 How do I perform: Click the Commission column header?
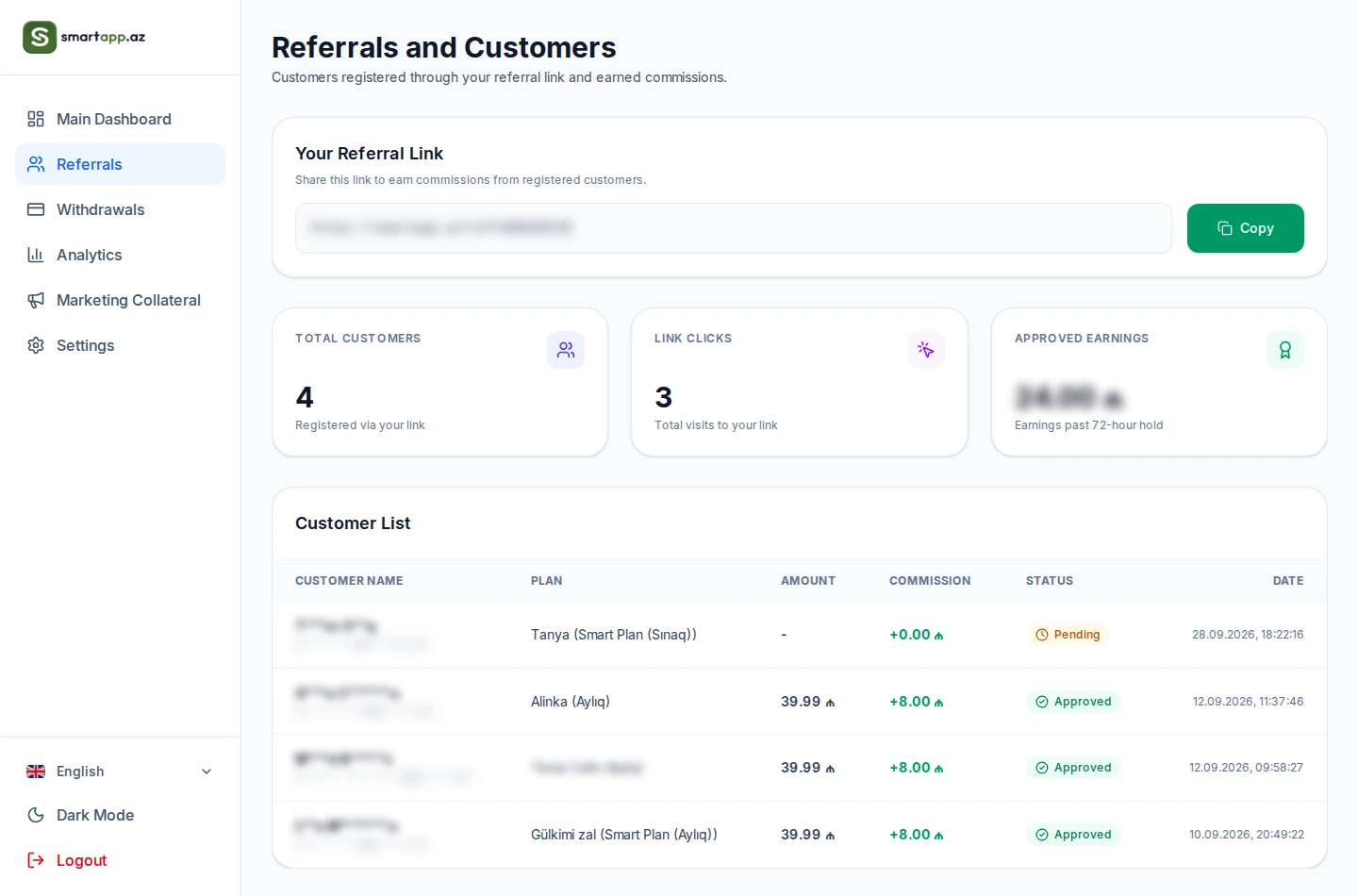(x=930, y=581)
